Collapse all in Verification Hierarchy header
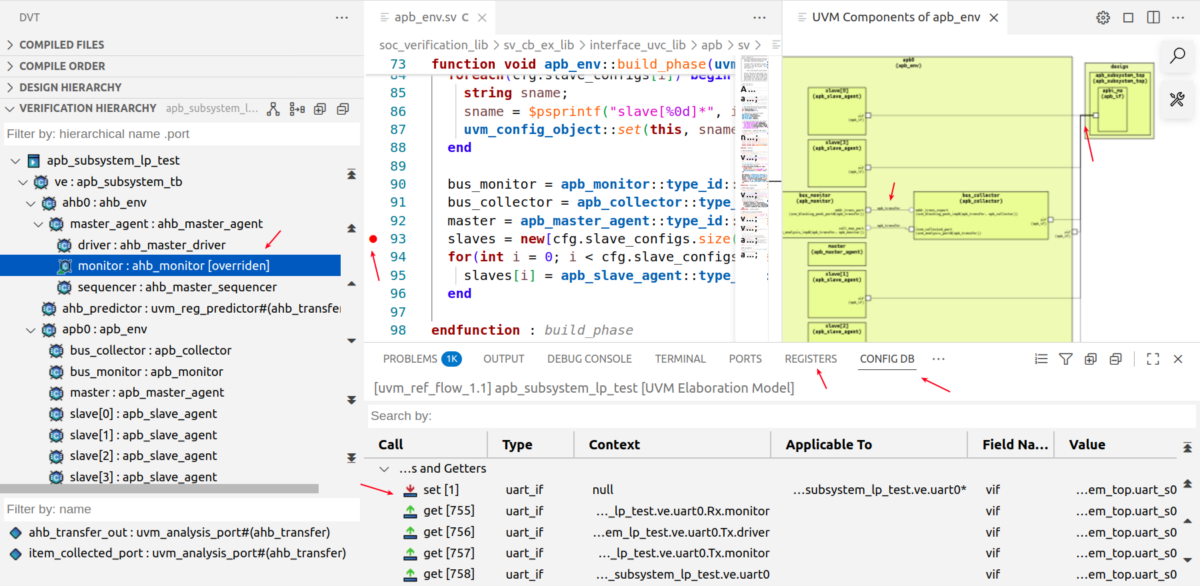Screen dimensions: 1200x586 click(343, 109)
